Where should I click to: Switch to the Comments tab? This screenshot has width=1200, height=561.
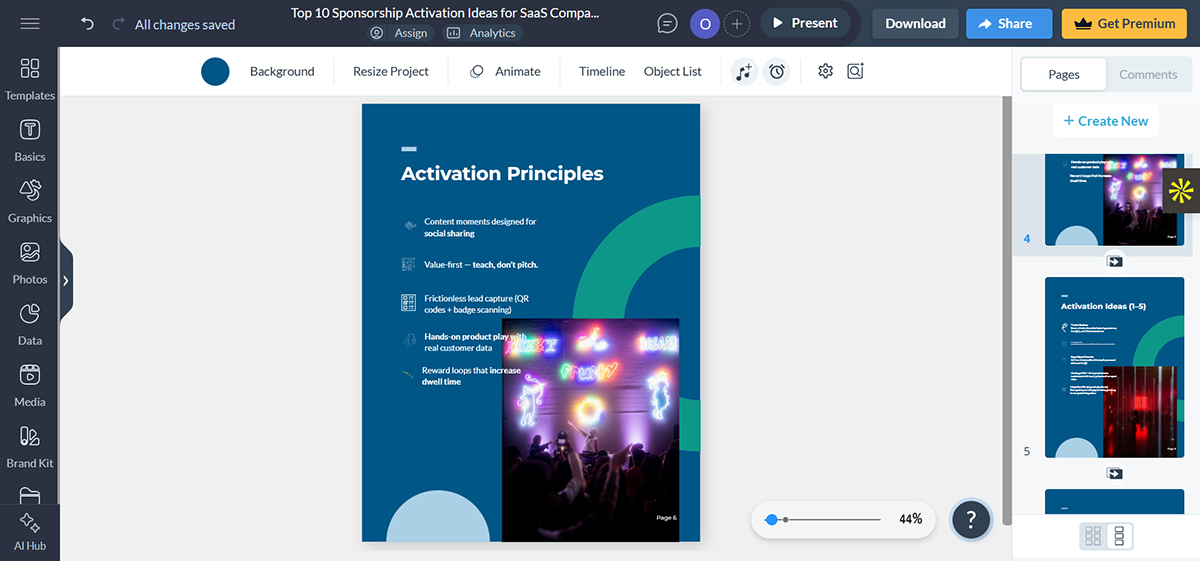click(x=1148, y=74)
